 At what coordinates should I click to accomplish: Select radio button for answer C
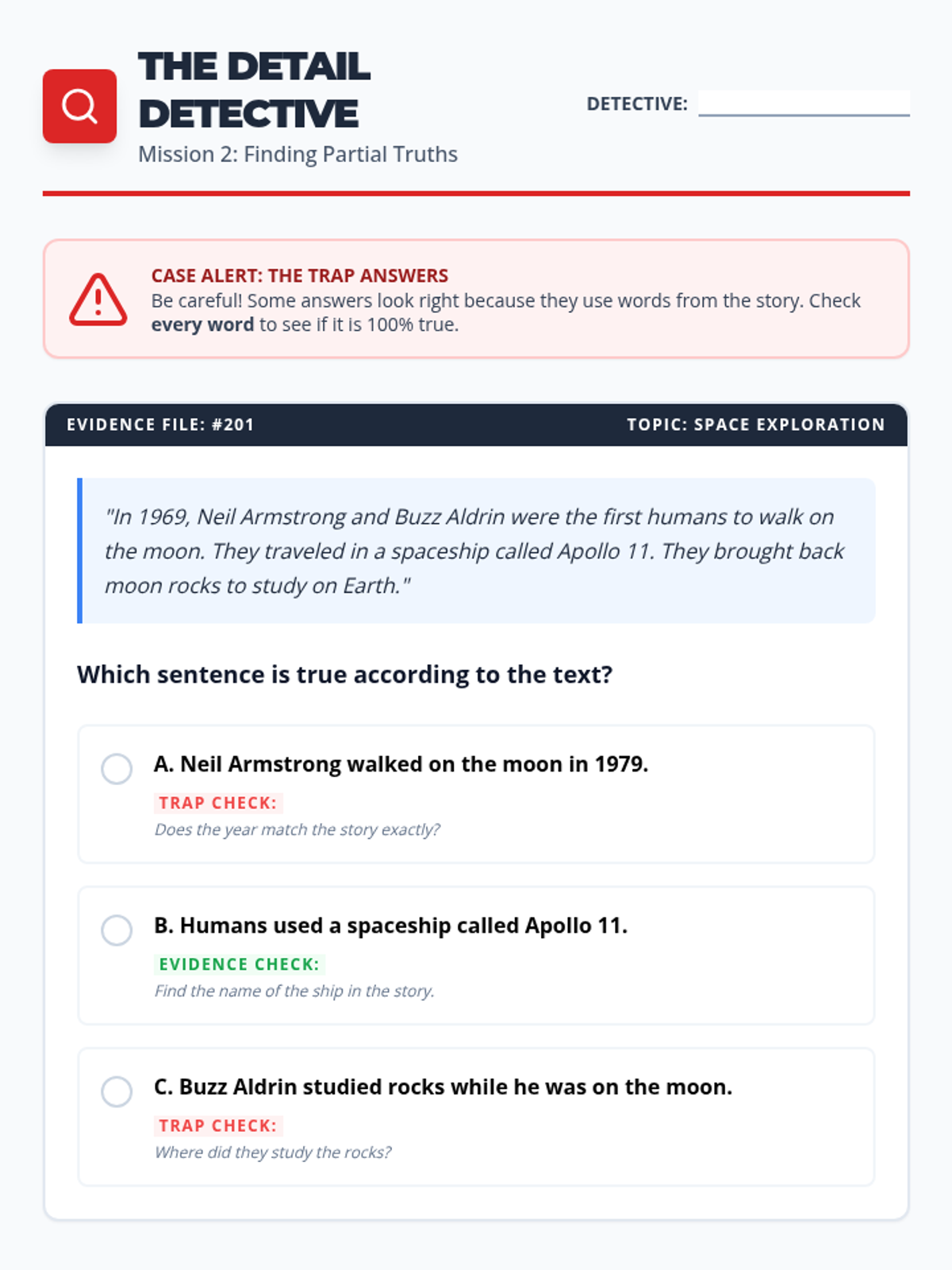click(117, 1091)
